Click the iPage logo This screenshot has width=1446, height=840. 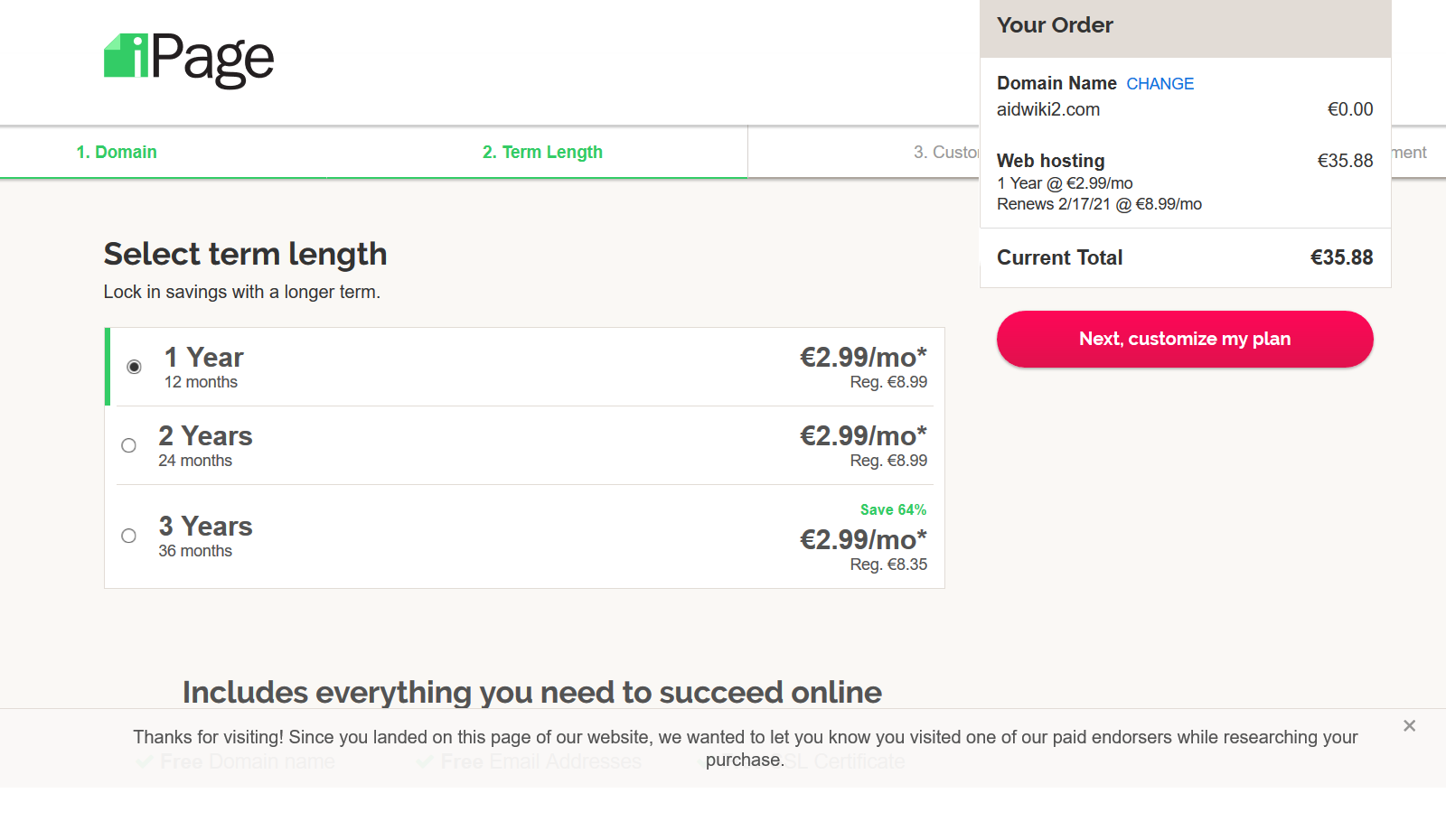(x=189, y=59)
